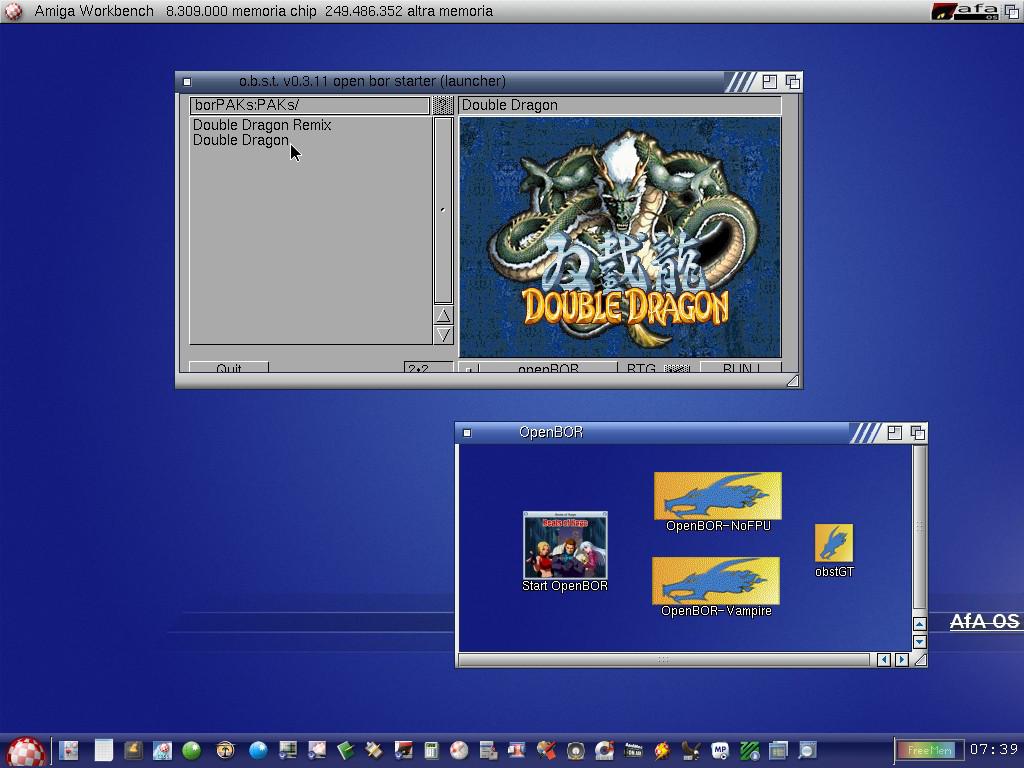The width and height of the screenshot is (1024, 768).
Task: Click OpenBOR window scroll left arrow
Action: pyautogui.click(x=884, y=660)
